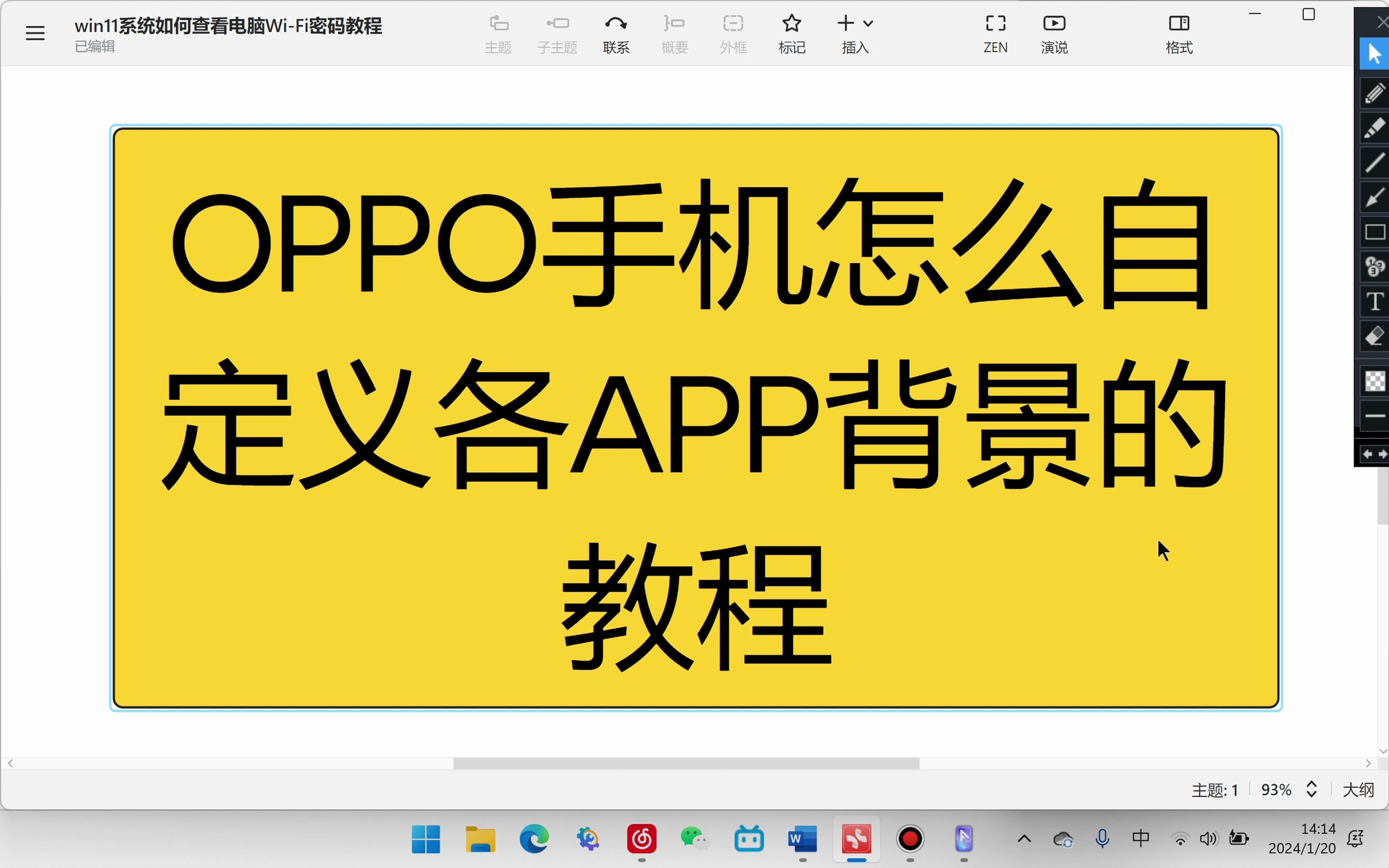
Task: Minimize the XMind window
Action: 1255,14
